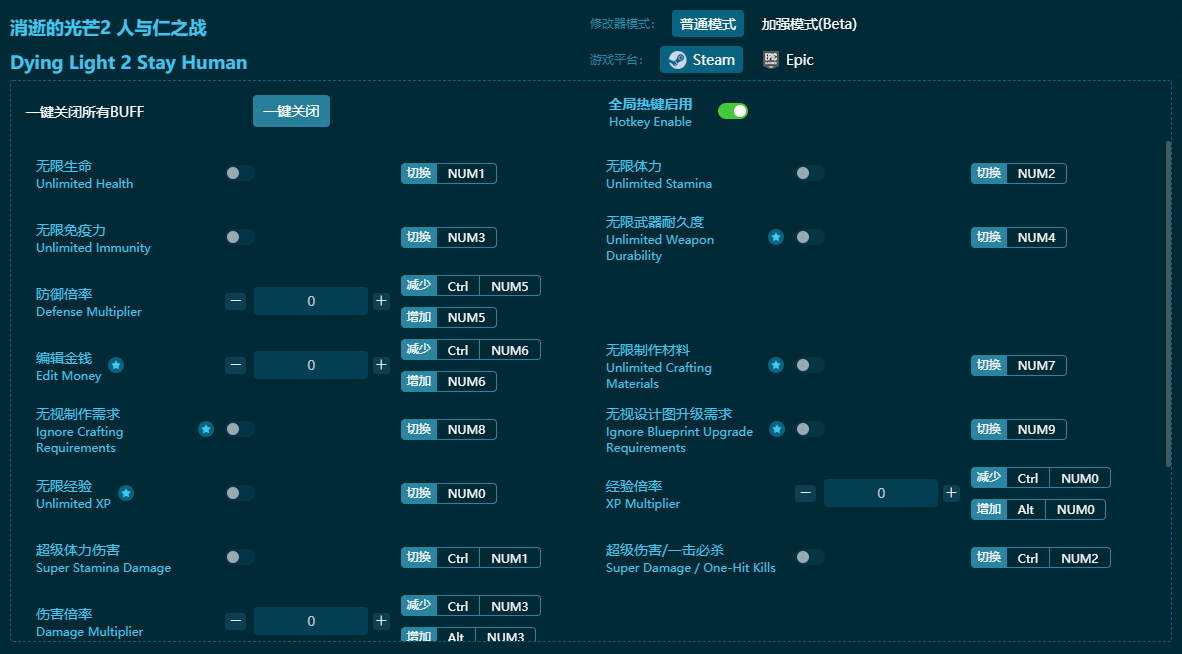Click star icon next to Unlimited Crafting Materials
This screenshot has height=654, width=1182.
[776, 365]
